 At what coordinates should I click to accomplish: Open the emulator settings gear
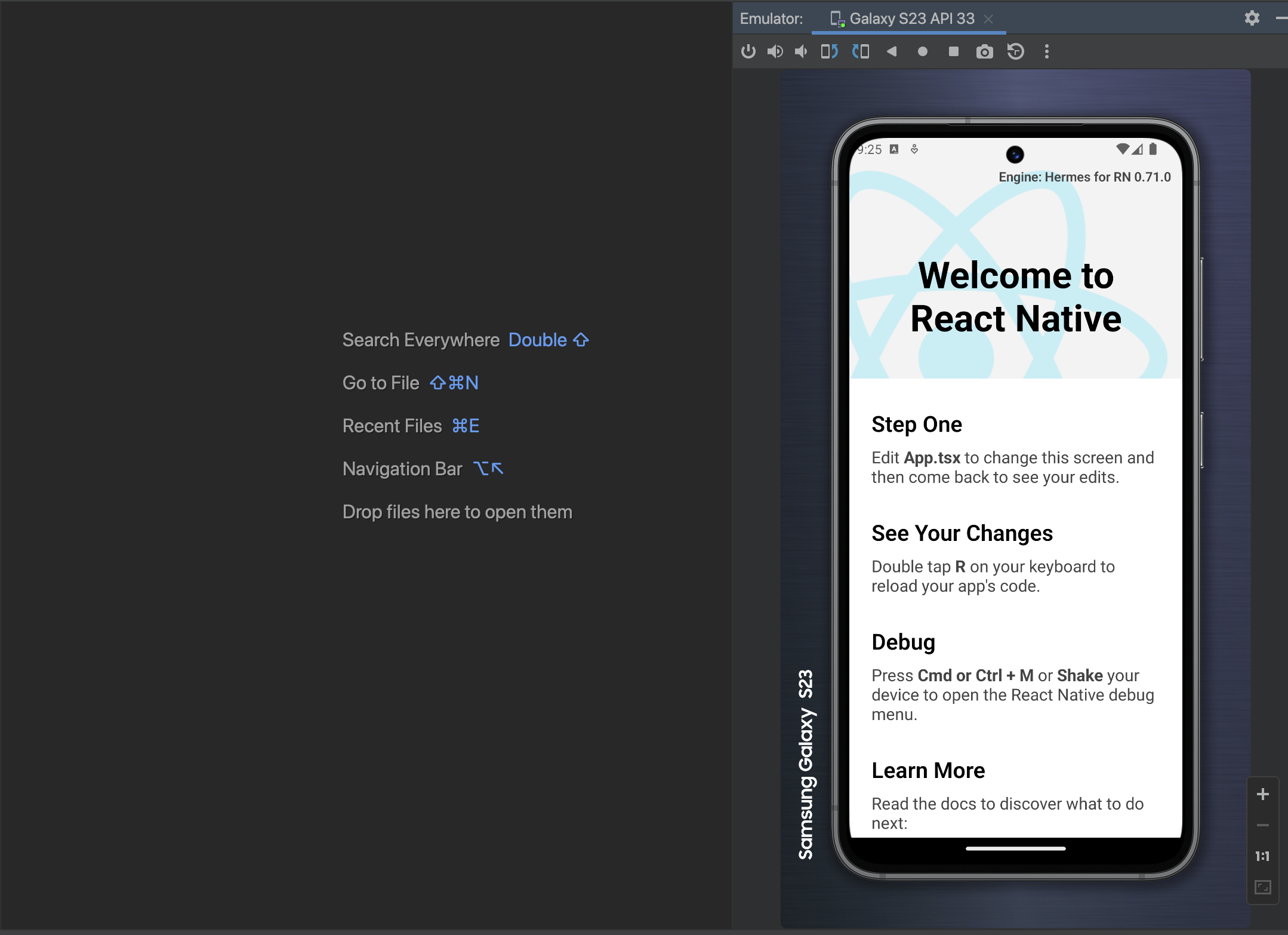[1252, 19]
